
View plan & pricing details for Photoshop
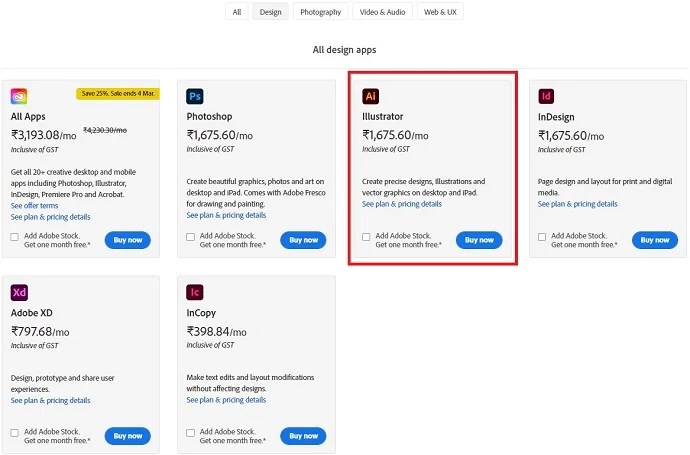pos(226,215)
